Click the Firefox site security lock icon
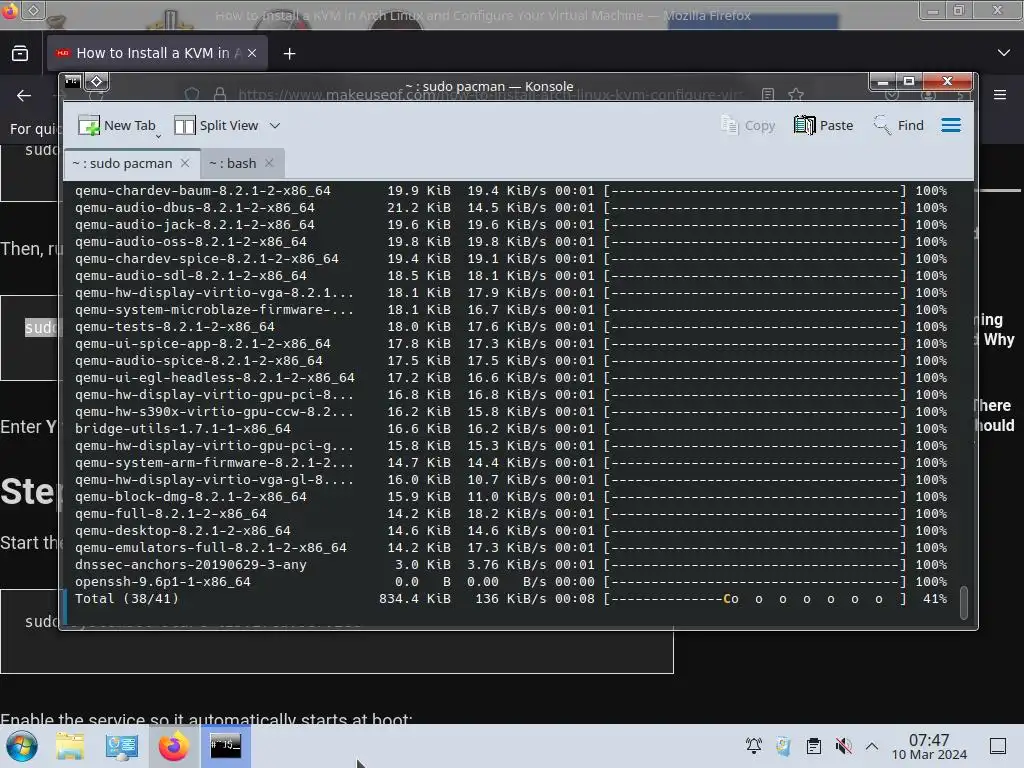The width and height of the screenshot is (1024, 768). coord(220,95)
